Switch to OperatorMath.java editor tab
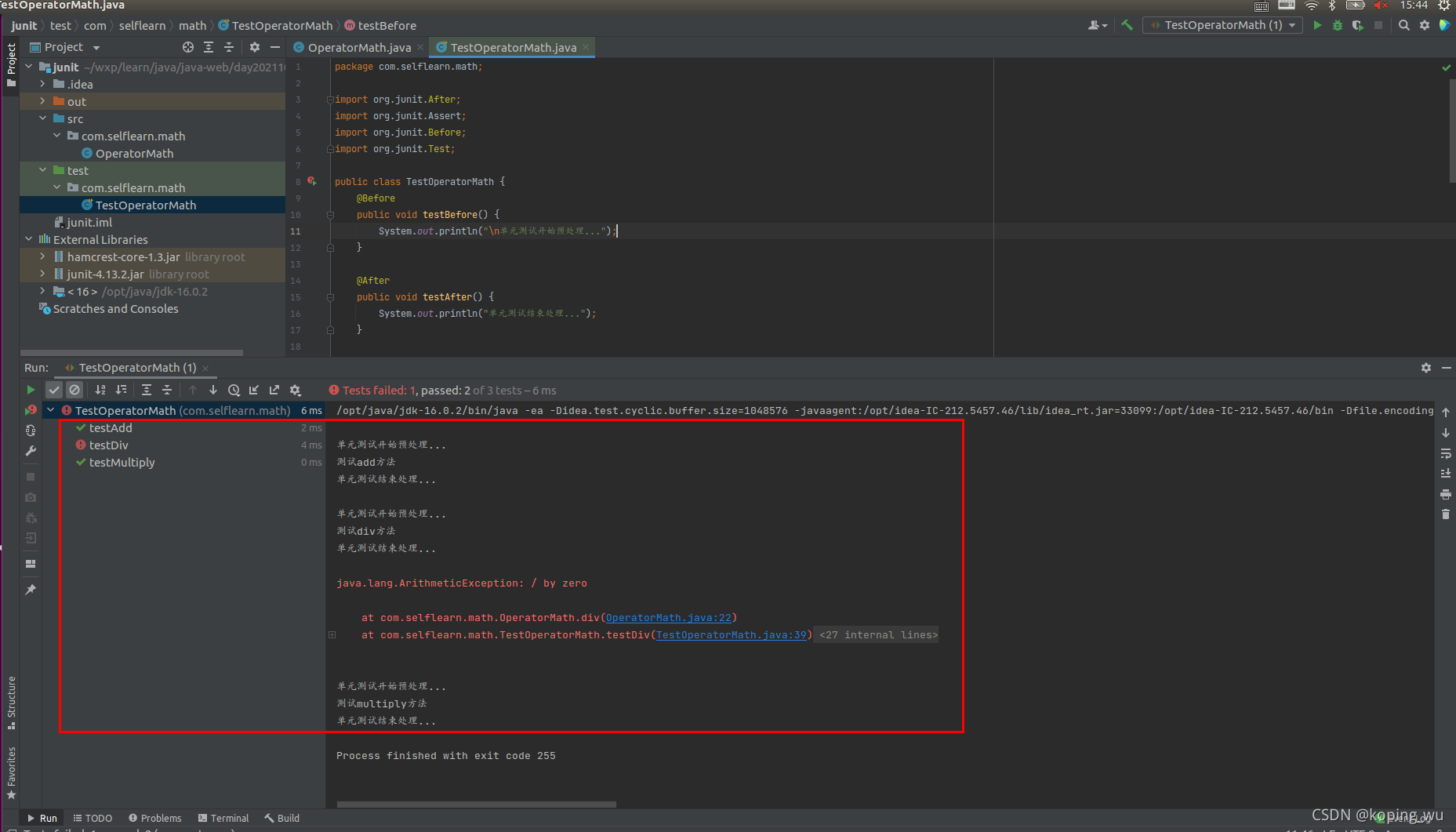 click(359, 48)
